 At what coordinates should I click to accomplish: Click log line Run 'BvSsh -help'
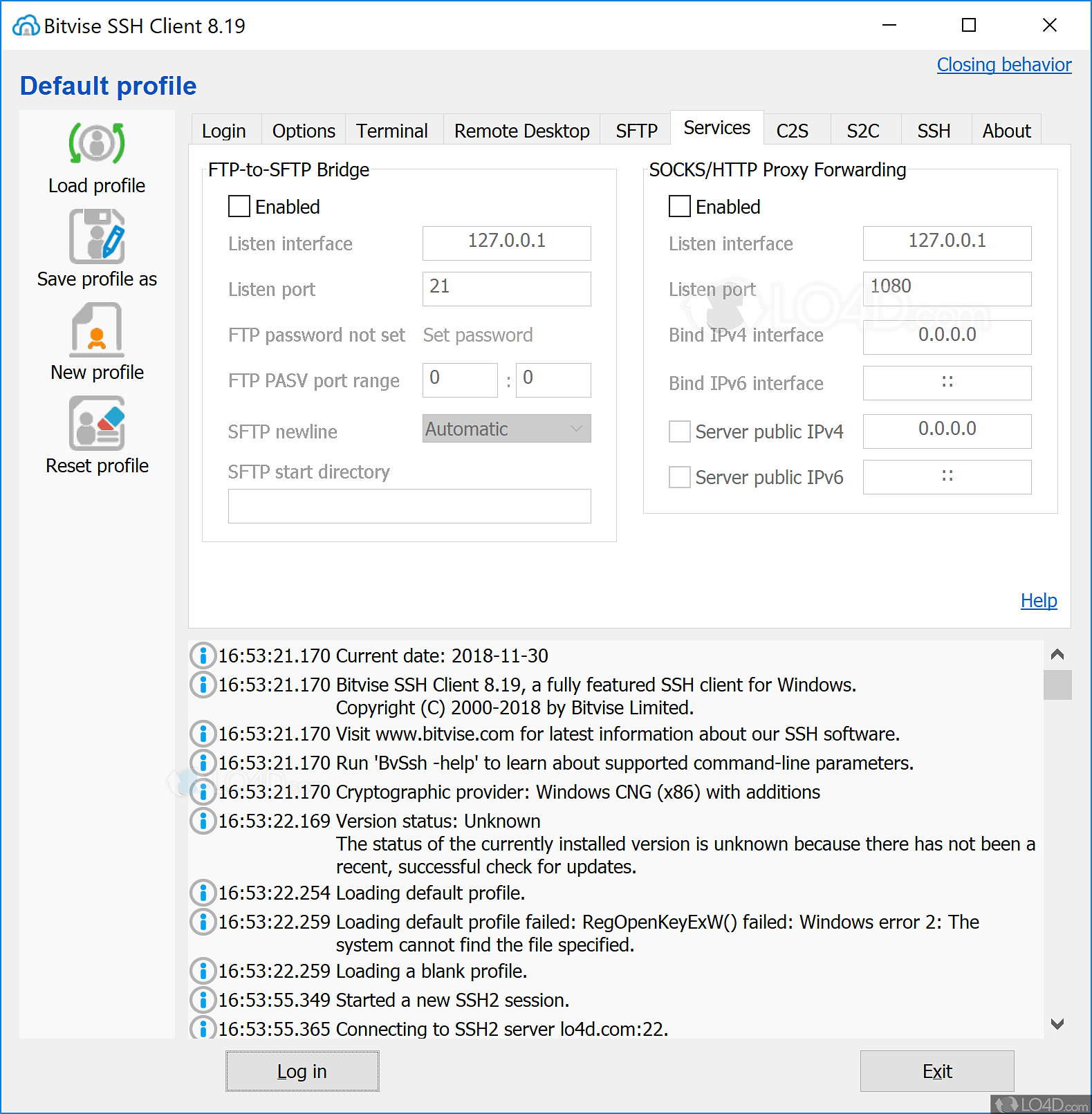tap(624, 763)
